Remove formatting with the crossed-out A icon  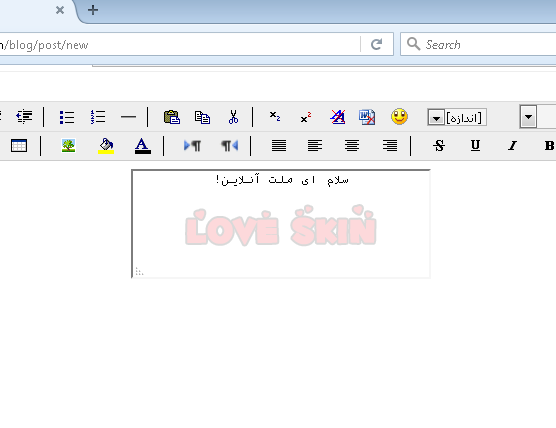click(x=338, y=117)
